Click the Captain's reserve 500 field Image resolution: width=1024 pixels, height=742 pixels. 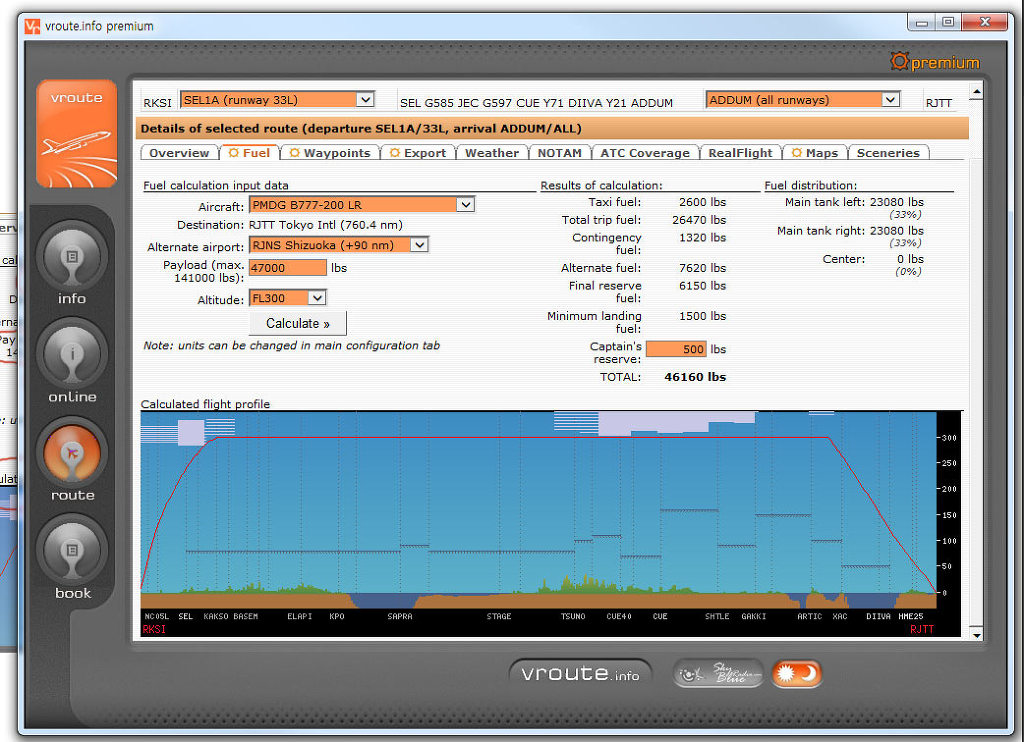[676, 349]
